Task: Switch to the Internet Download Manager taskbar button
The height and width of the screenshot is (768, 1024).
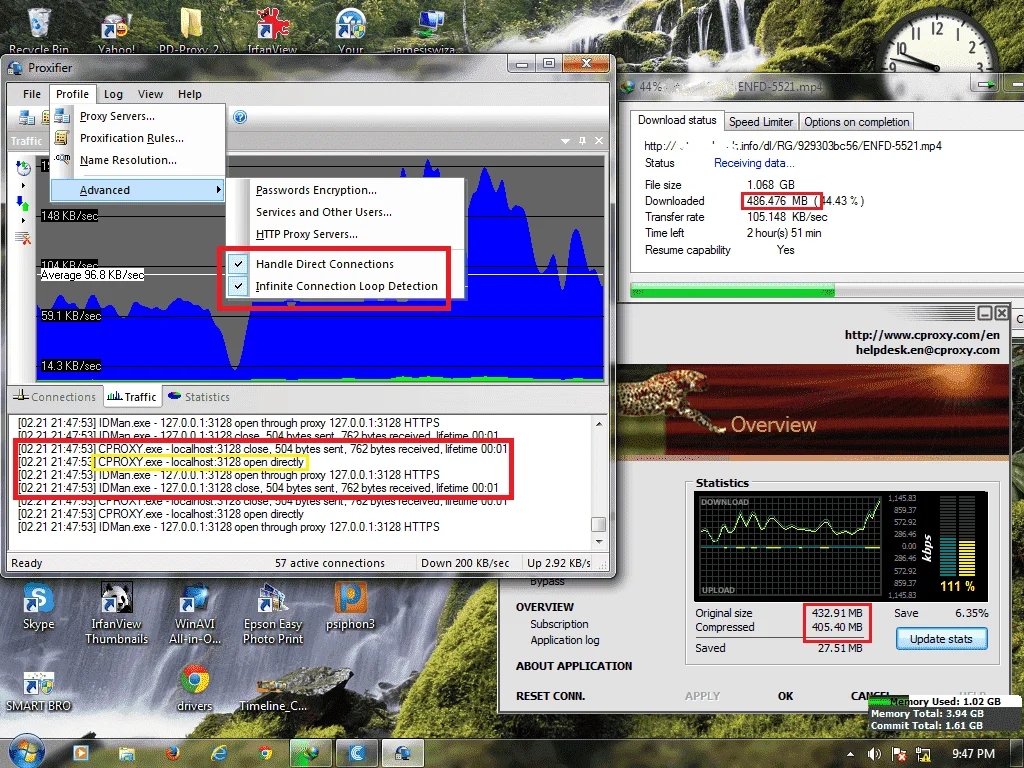Action: [311, 754]
